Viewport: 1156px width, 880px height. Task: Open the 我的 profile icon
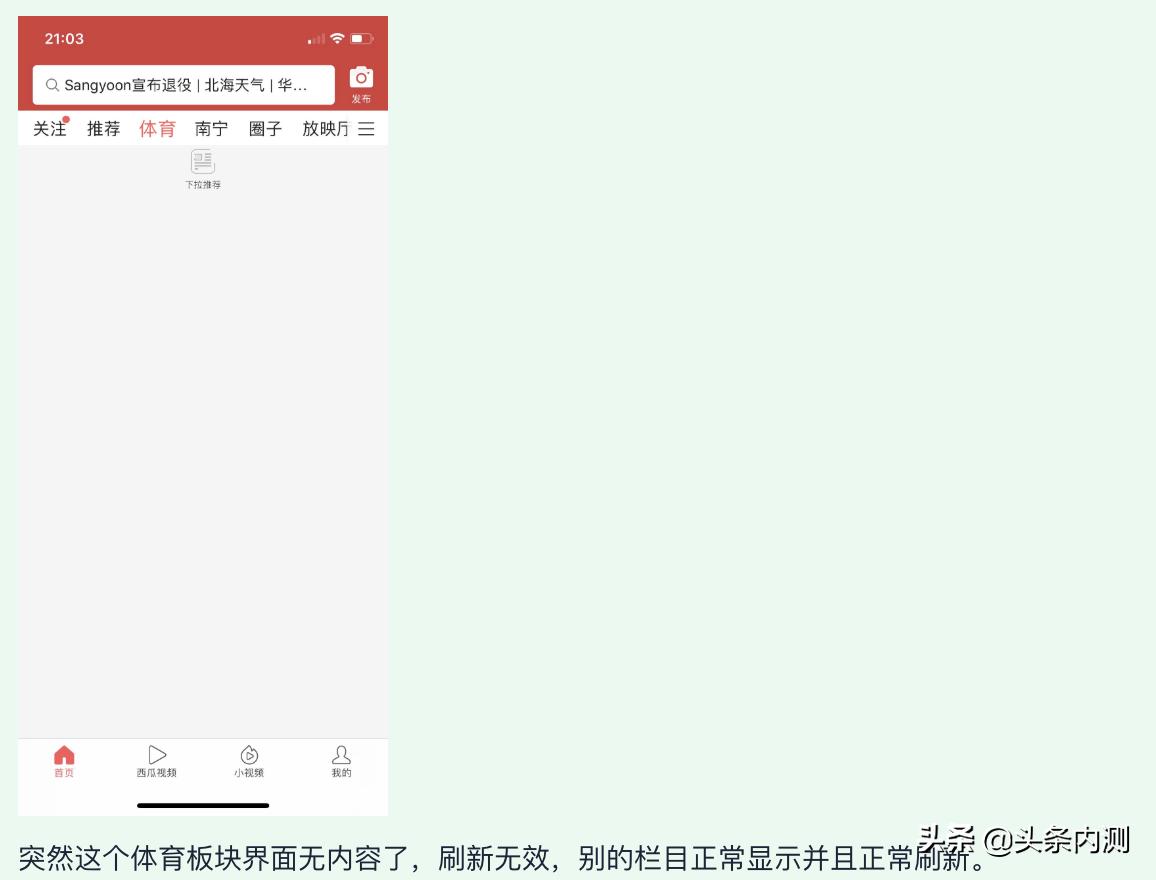click(342, 762)
